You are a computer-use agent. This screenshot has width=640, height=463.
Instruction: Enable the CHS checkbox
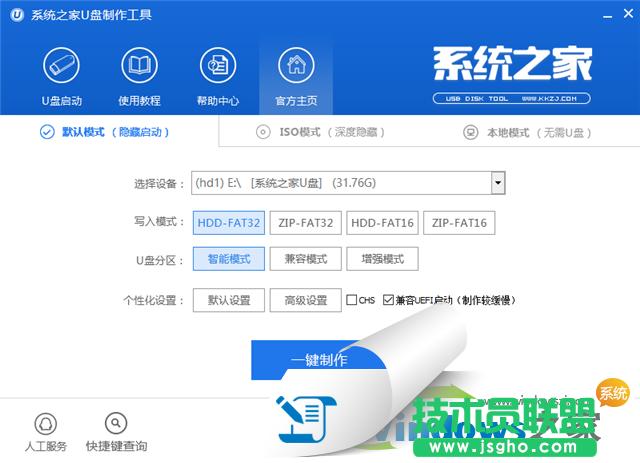click(x=352, y=300)
